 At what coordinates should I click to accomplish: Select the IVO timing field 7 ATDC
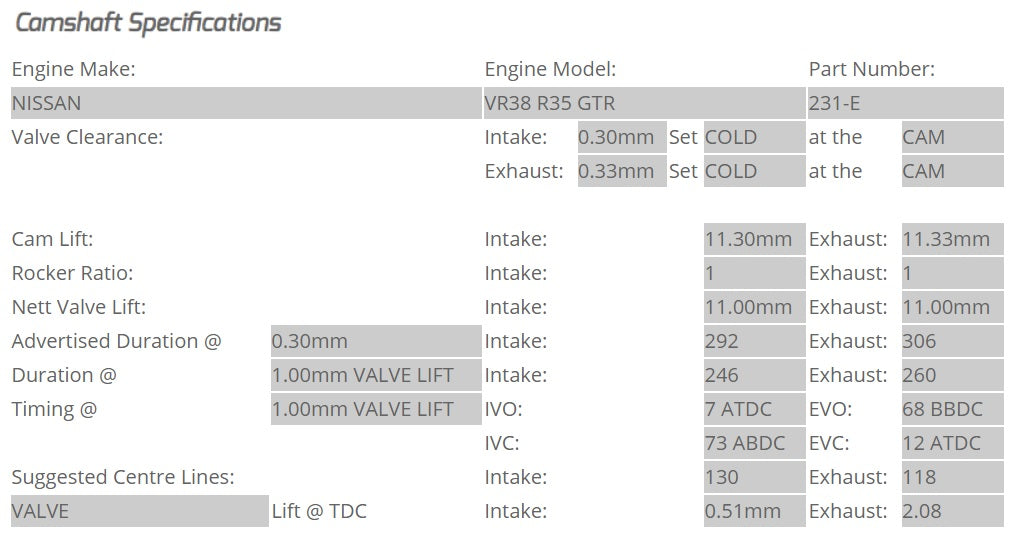pos(754,409)
